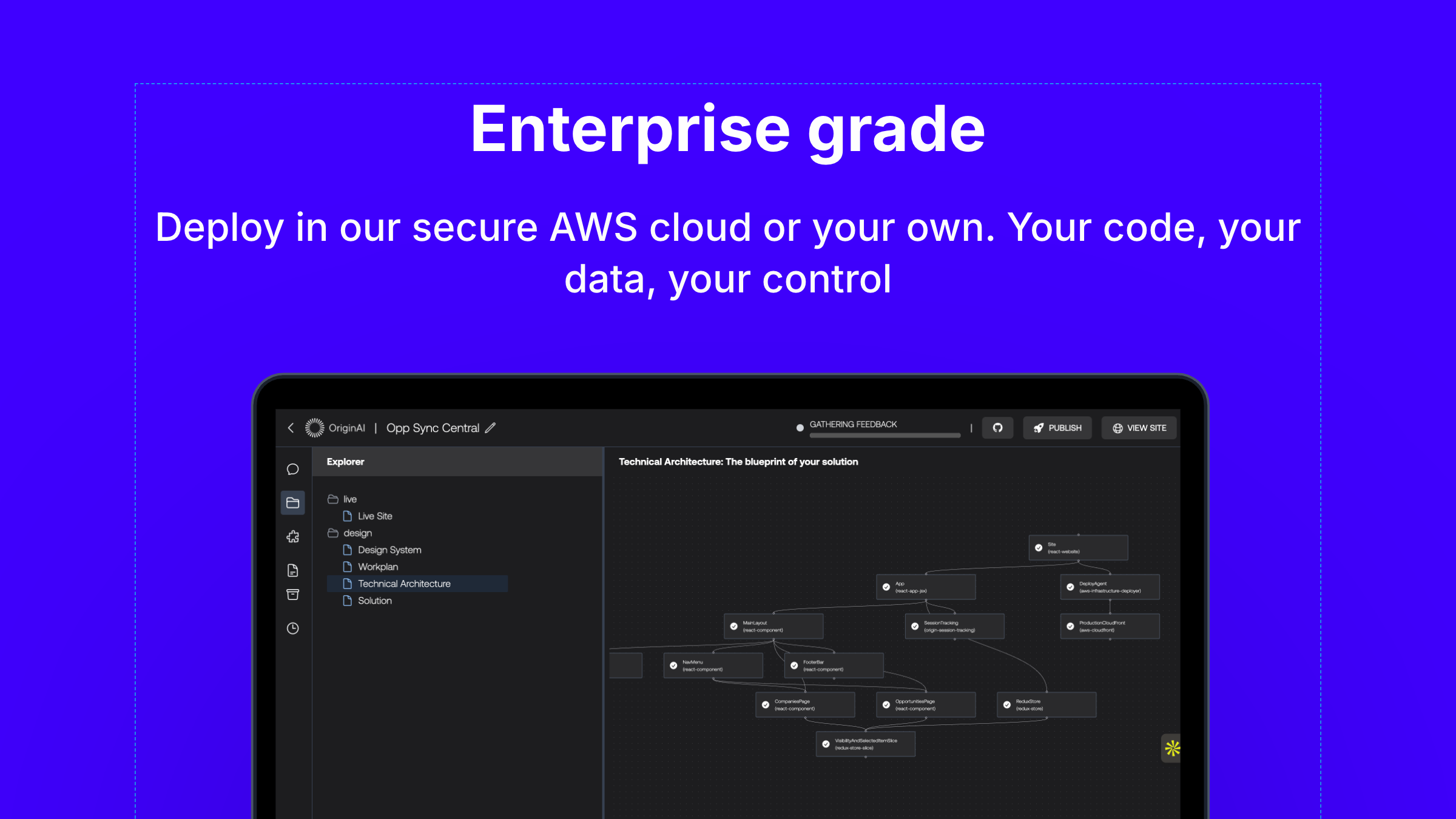Toggle the checkmark on the MainLayout node
The height and width of the screenshot is (819, 1456).
(734, 626)
